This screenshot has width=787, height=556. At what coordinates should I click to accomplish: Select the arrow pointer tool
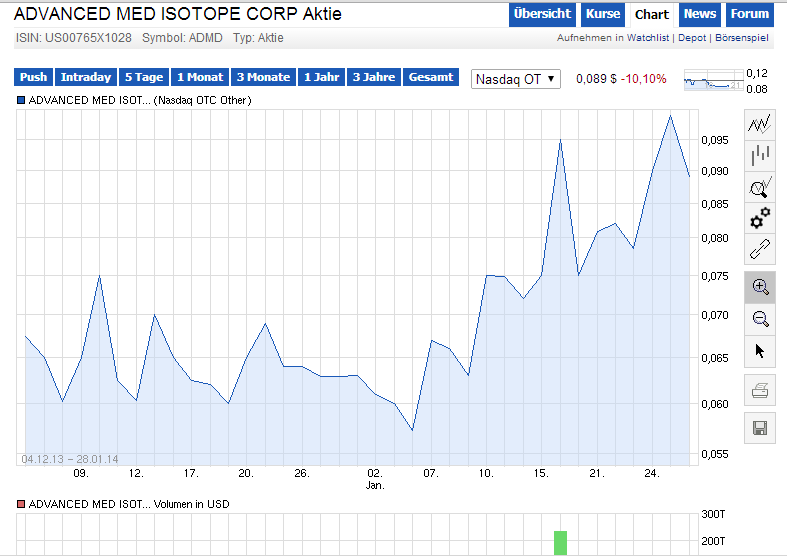pos(760,351)
